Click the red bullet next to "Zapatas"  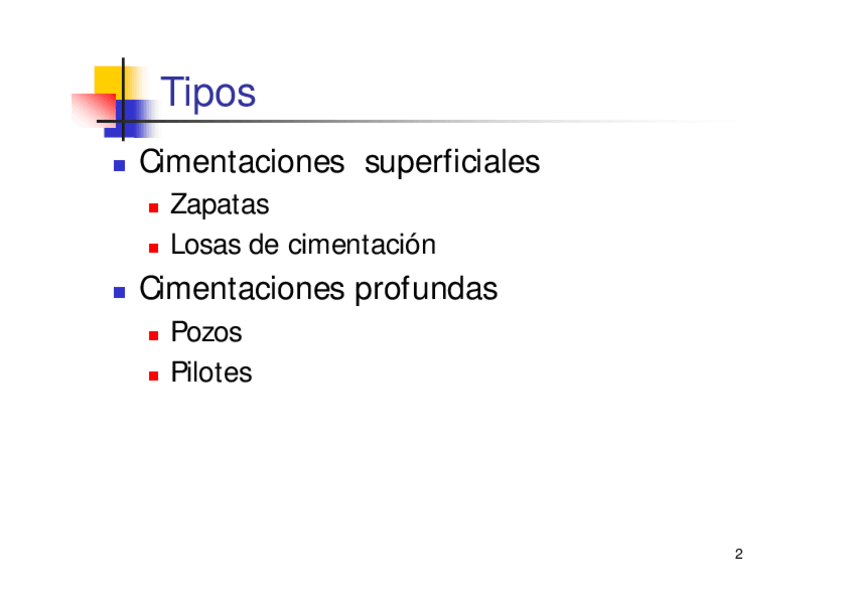(154, 208)
